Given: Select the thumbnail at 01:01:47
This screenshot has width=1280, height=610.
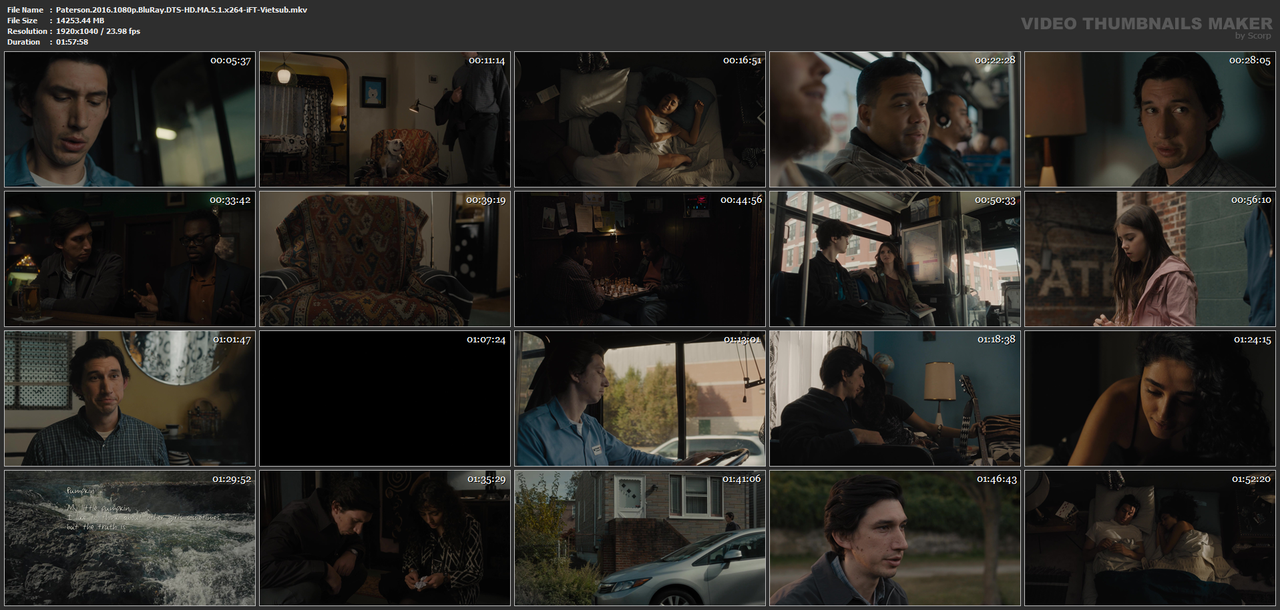Looking at the screenshot, I should tap(130, 399).
